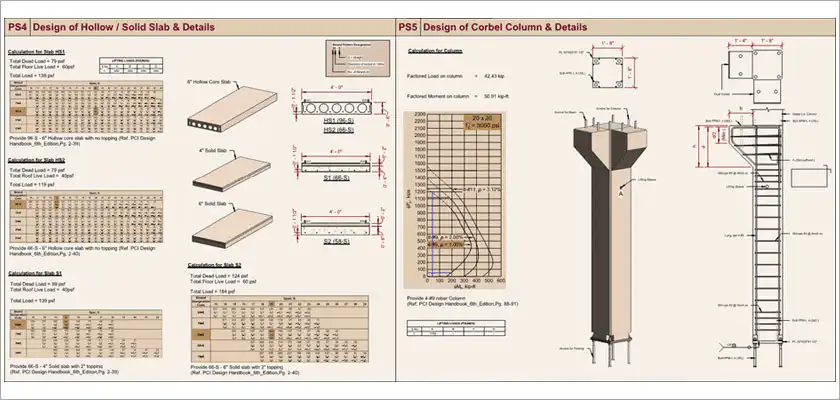Click the 'Design of Corbel Column & Details' title
This screenshot has height=400, width=840.
505,27
